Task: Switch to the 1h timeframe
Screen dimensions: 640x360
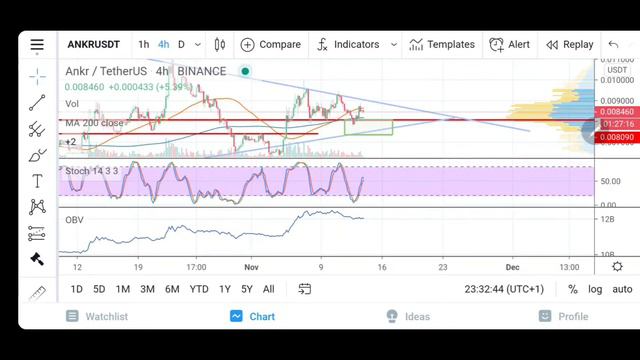Action: tap(144, 44)
